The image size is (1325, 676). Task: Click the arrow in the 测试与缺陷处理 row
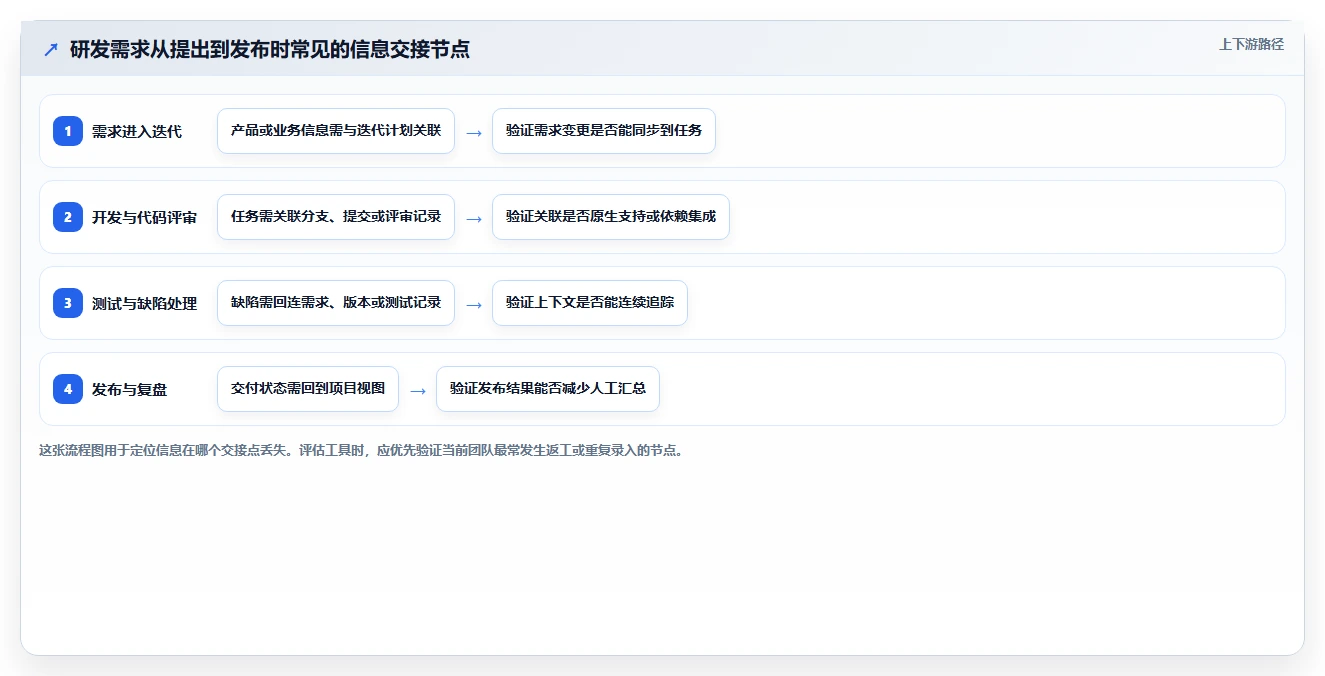pyautogui.click(x=474, y=304)
